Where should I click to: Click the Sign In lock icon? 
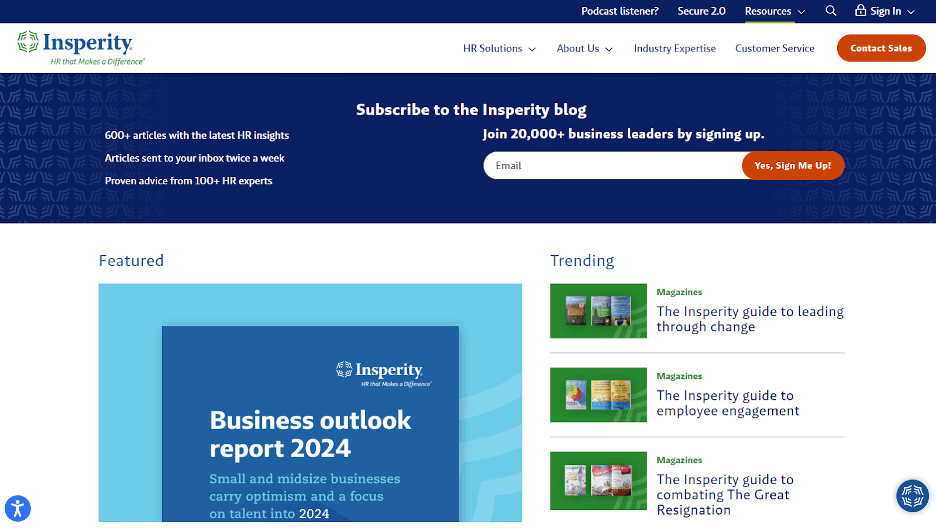tap(860, 11)
